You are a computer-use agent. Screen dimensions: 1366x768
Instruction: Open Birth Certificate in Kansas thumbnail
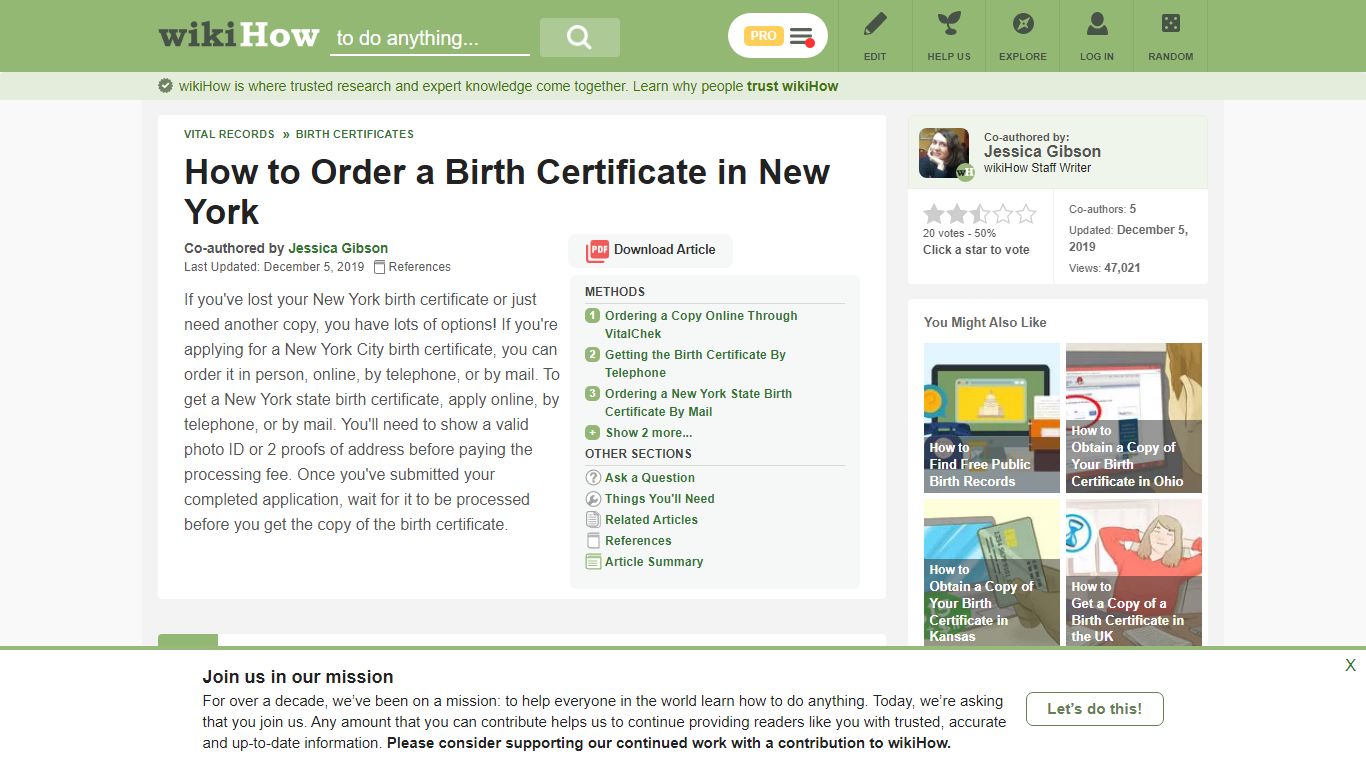point(992,574)
